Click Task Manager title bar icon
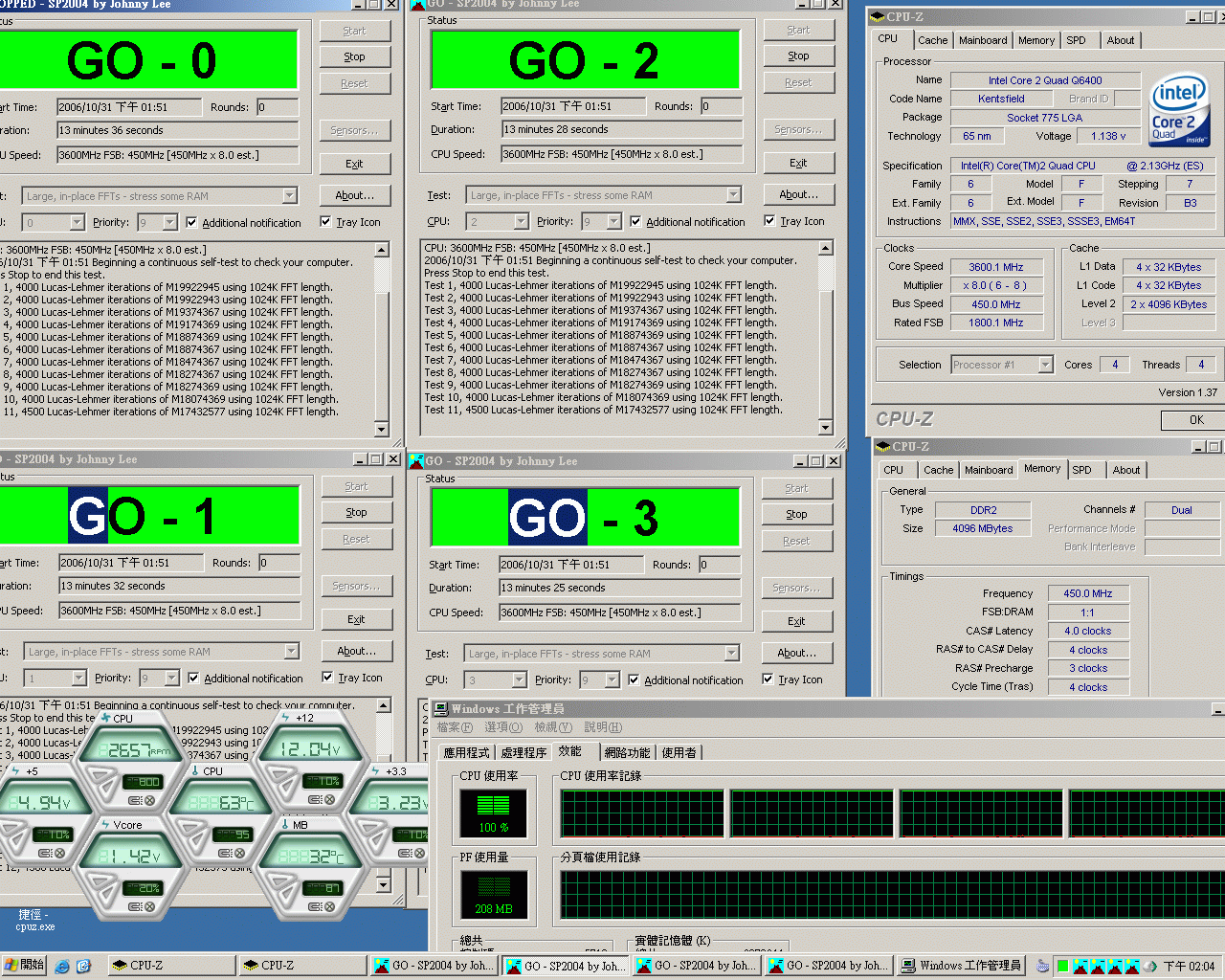 441,709
